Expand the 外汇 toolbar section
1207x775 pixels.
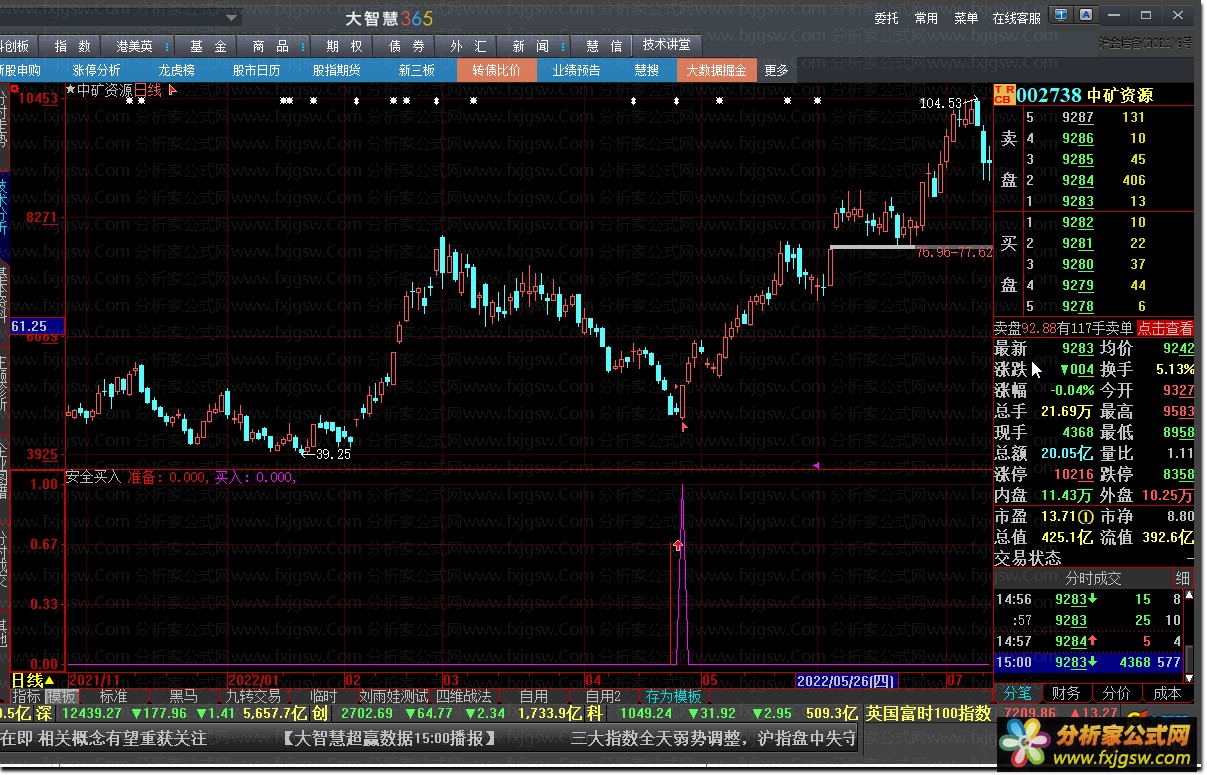pos(468,46)
